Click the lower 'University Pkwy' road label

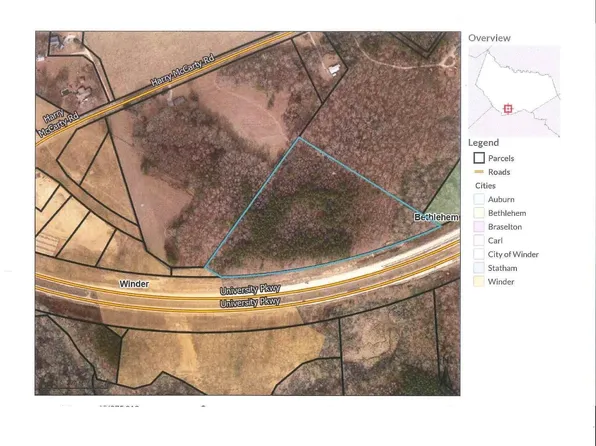click(x=250, y=302)
